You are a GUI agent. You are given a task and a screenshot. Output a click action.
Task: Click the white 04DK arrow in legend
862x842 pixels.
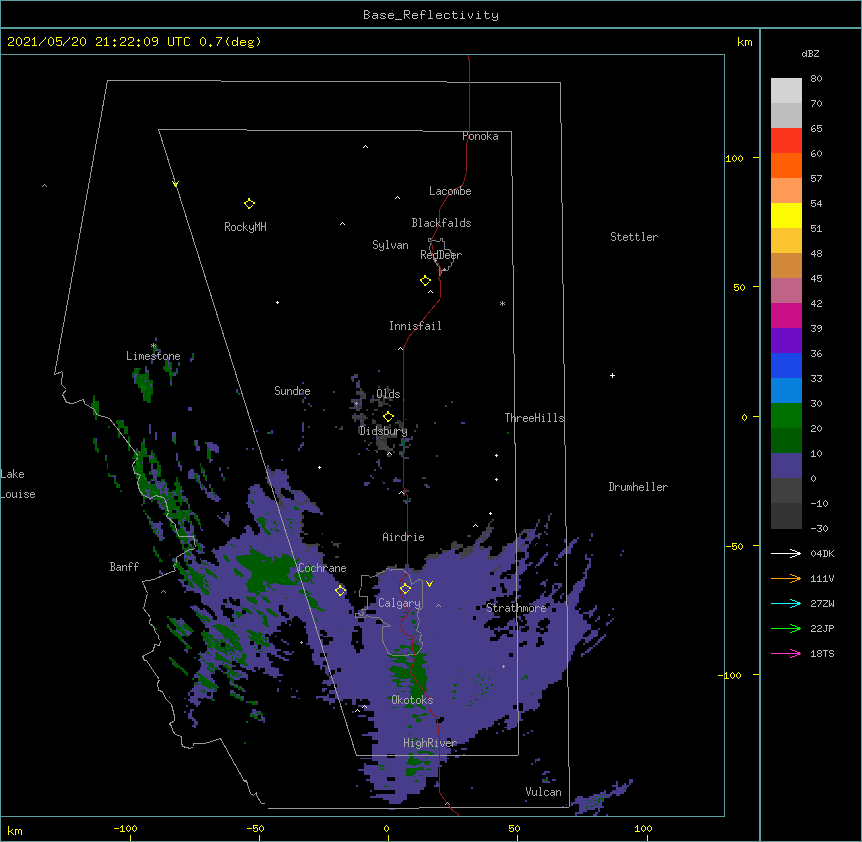786,553
